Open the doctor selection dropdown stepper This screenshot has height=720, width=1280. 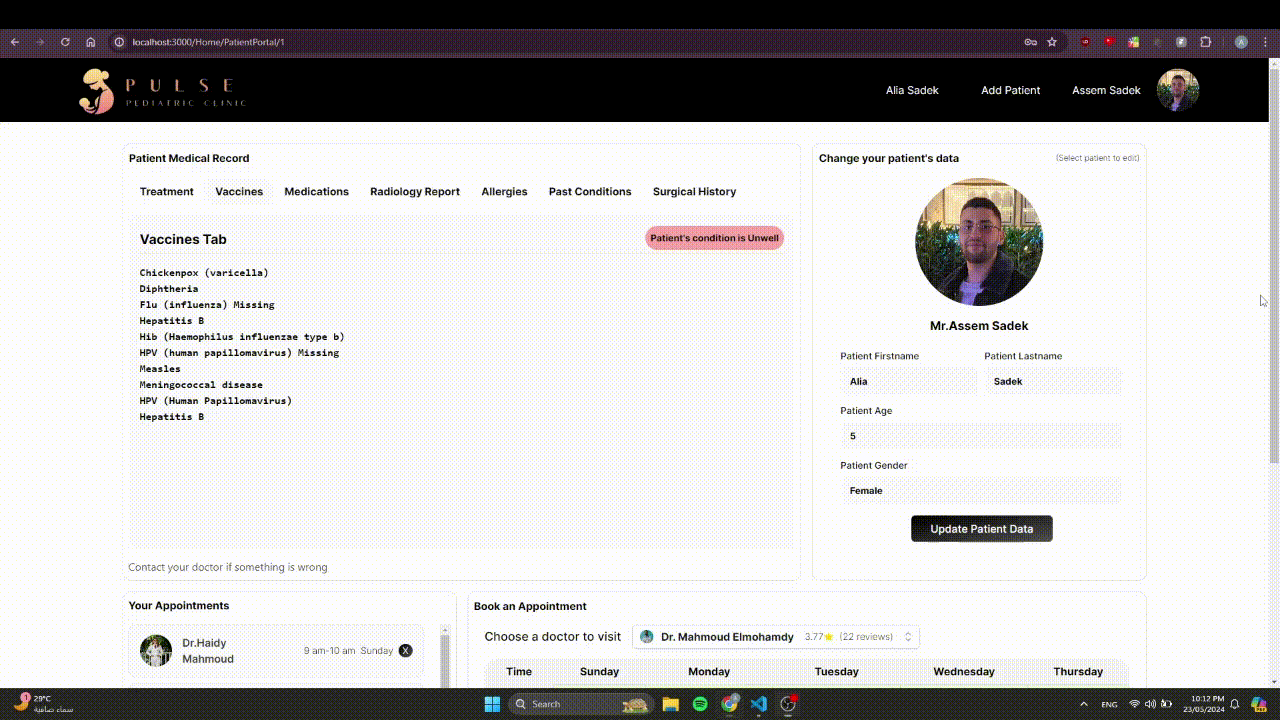908,636
